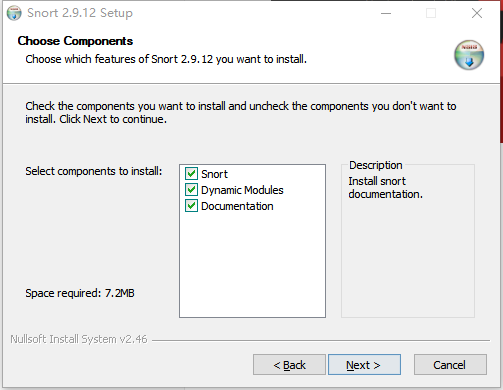Click the Space required 7.2MB label
This screenshot has height=390, width=503.
(80, 293)
